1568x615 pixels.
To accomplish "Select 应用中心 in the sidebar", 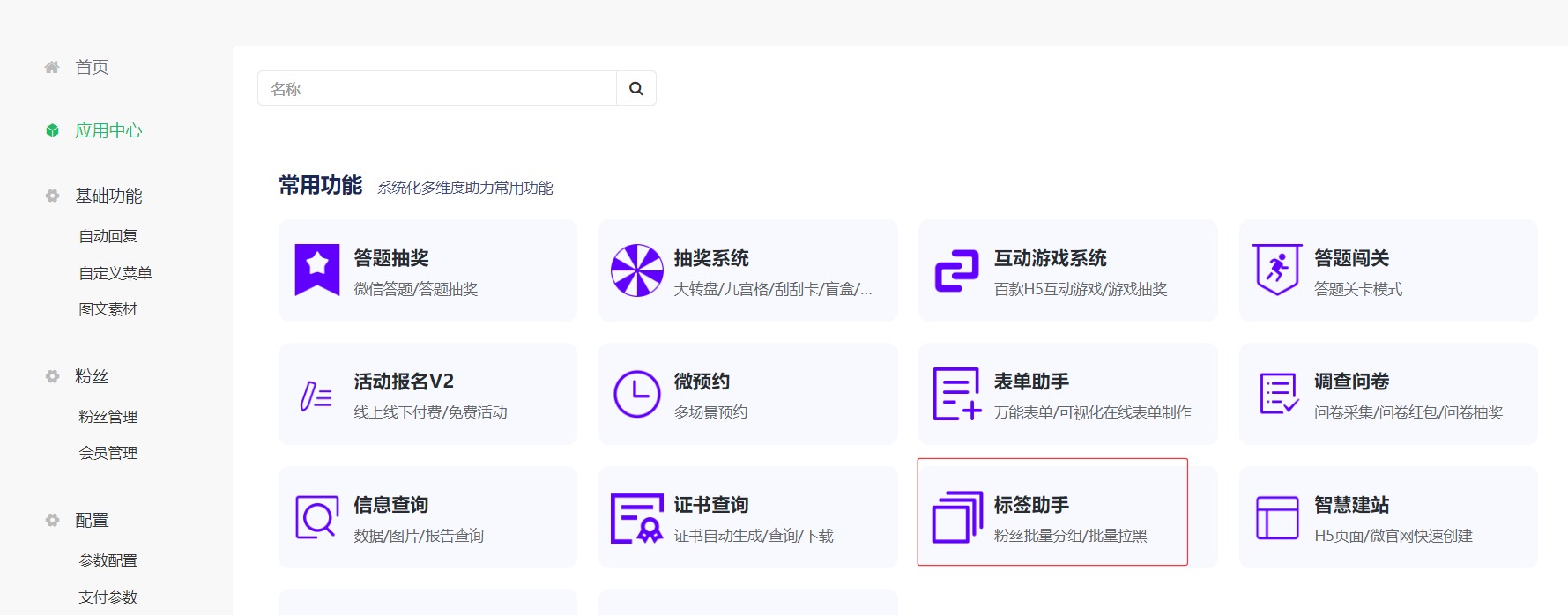I will (x=108, y=130).
